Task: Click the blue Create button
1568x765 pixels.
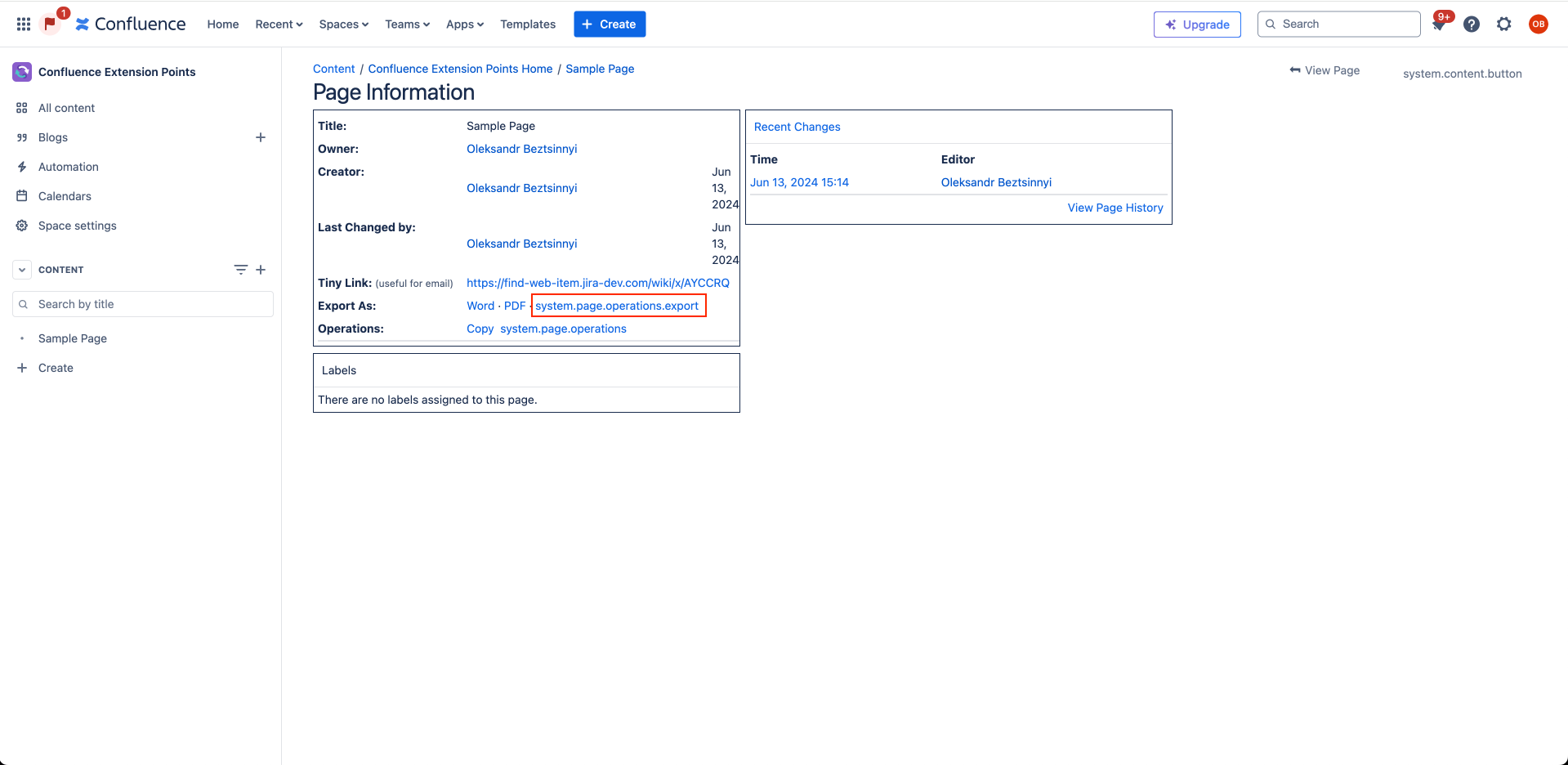Action: tap(610, 25)
